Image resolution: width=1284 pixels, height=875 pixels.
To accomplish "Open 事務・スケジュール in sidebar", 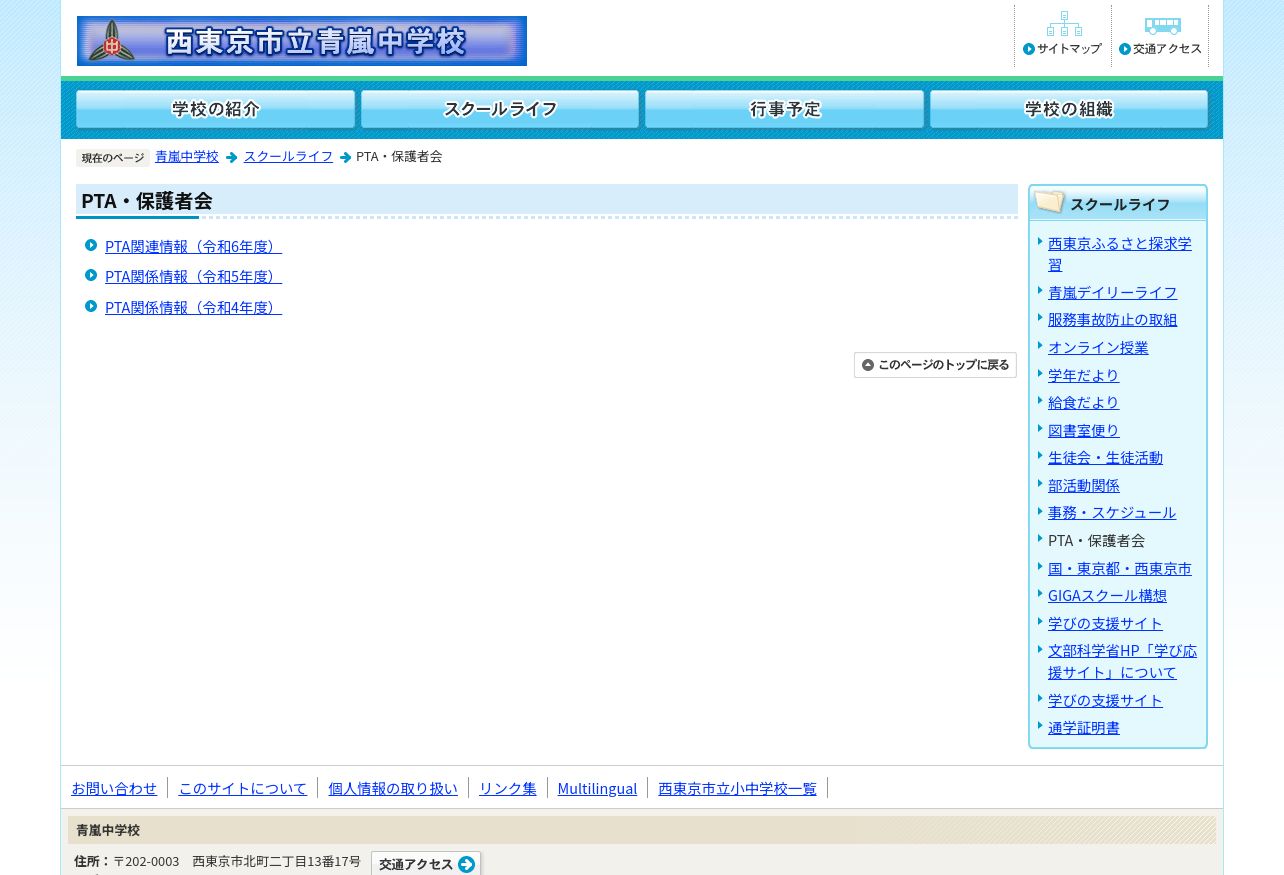I will [1112, 512].
